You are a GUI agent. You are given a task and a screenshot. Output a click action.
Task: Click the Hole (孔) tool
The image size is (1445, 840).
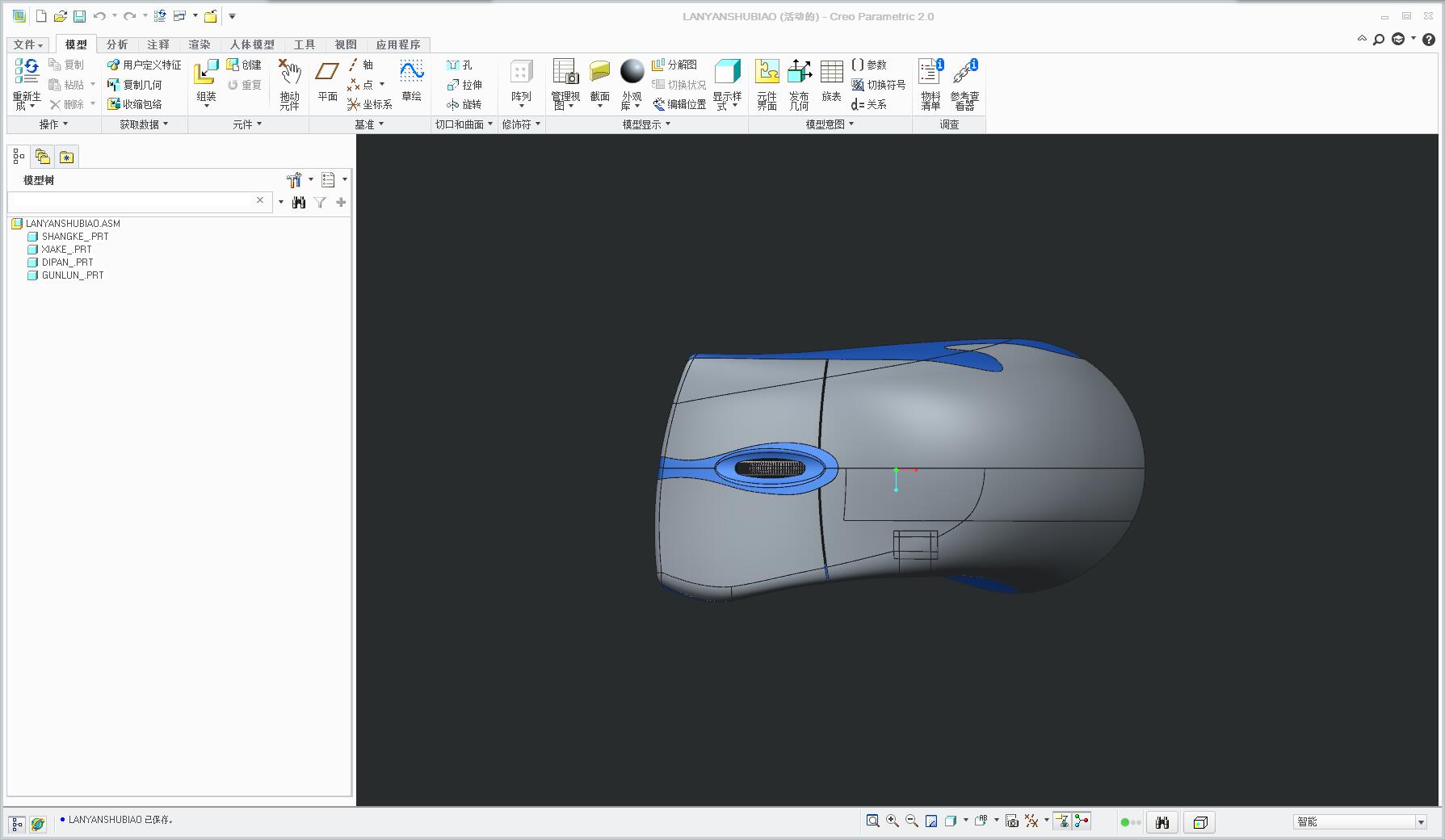click(460, 65)
